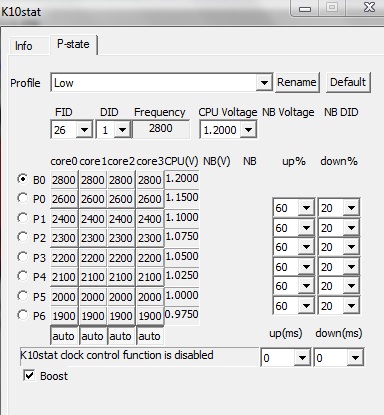The image size is (384, 415).
Task: Open the down% dropdown in P4 row
Action: point(339,286)
